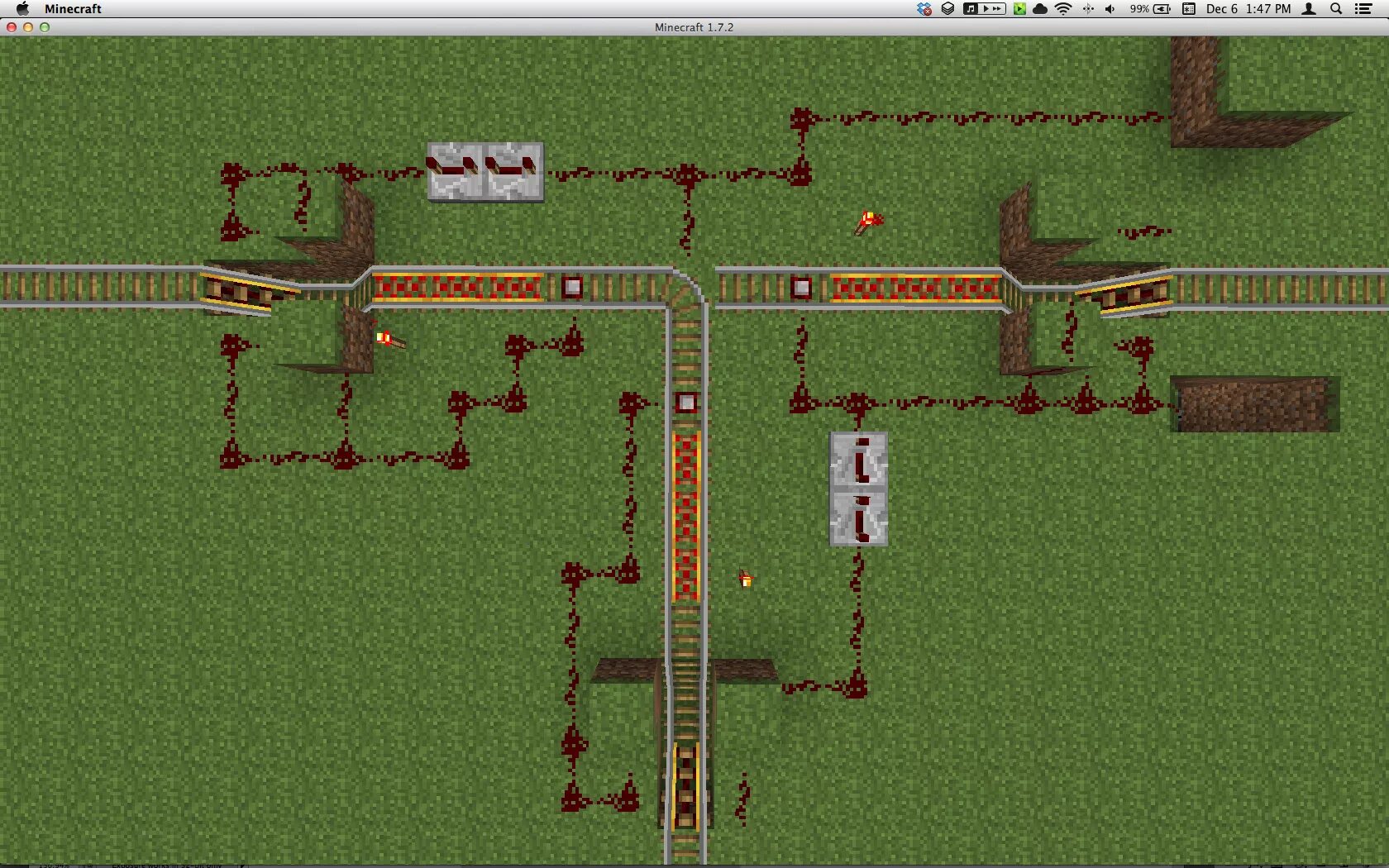Open the battery status showing 99%
Viewport: 1389px width, 868px height.
(x=1150, y=8)
